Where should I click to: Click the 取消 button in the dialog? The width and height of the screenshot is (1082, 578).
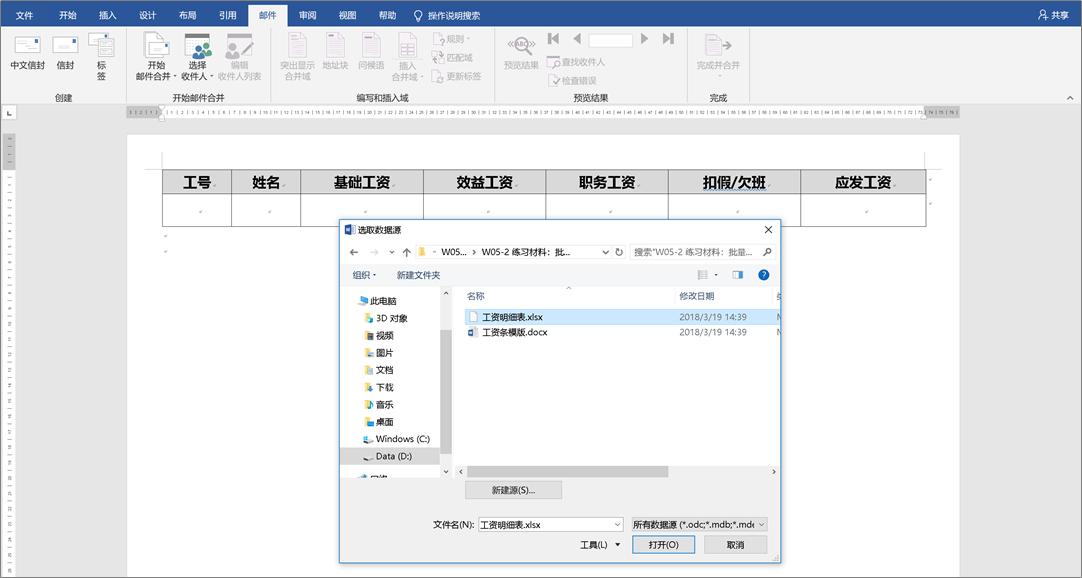(x=735, y=544)
